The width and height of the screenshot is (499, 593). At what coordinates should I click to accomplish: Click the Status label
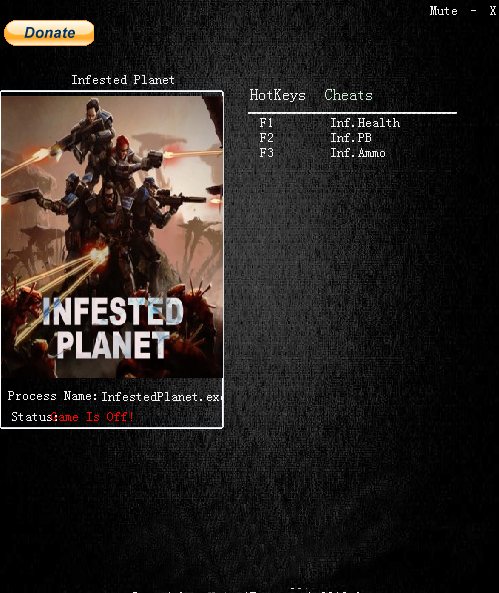coord(34,417)
